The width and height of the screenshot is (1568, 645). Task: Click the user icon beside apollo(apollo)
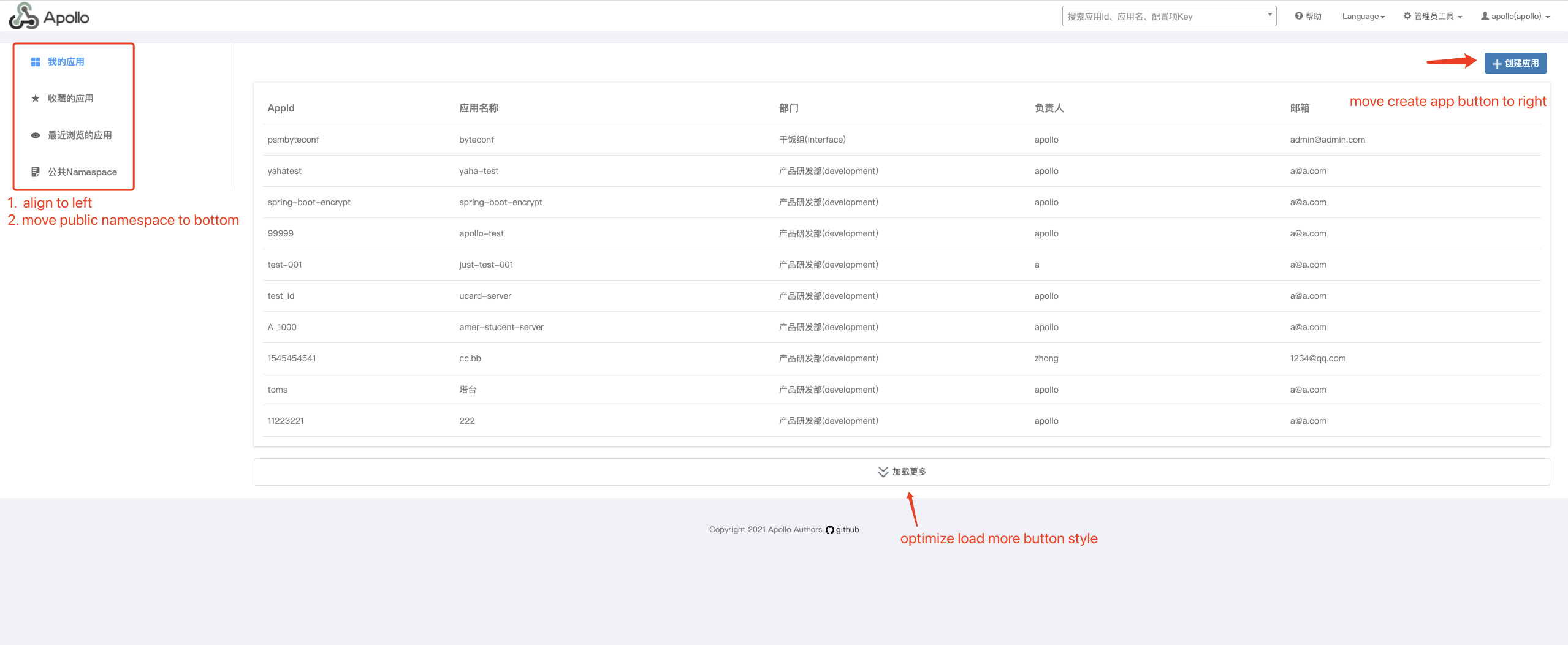click(x=1485, y=16)
